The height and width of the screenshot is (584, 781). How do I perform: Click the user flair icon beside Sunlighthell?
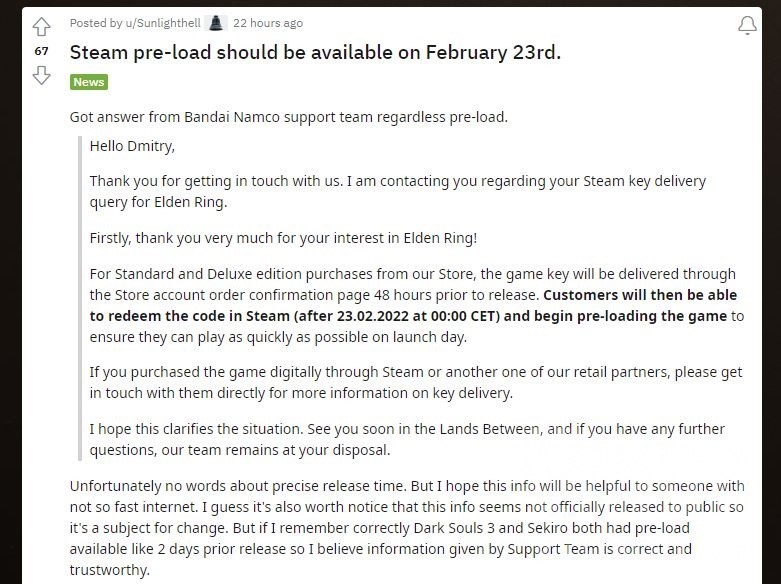click(216, 23)
